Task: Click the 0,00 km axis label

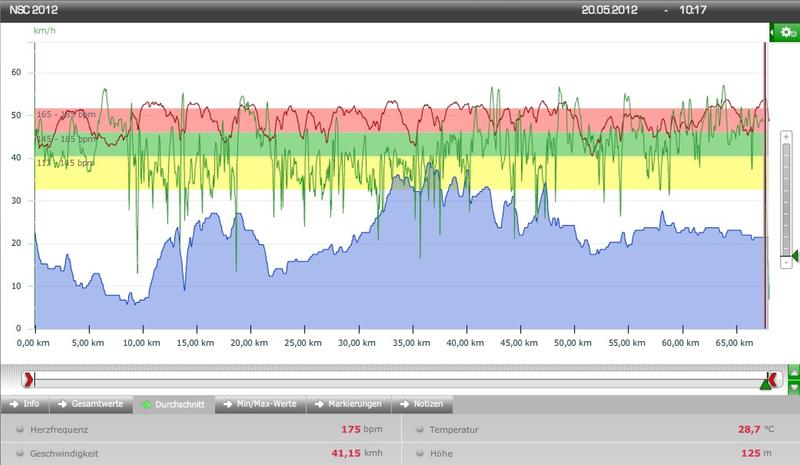Action: pos(33,343)
